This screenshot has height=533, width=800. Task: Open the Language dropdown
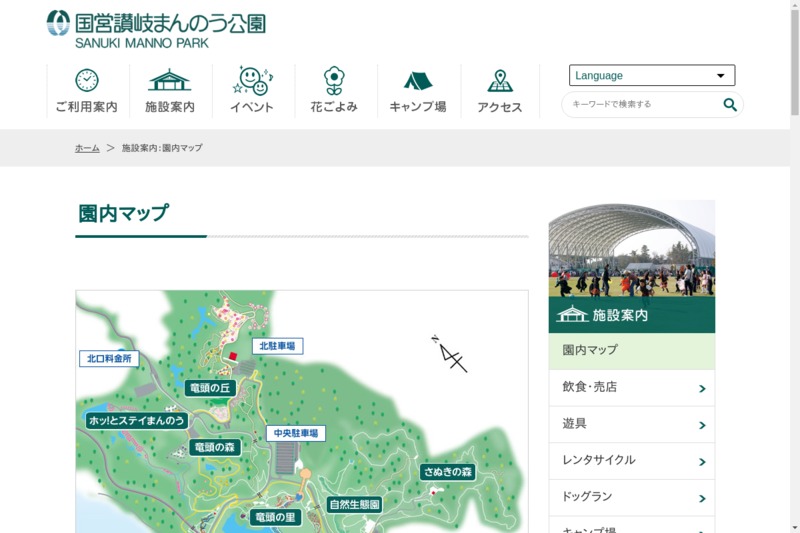pyautogui.click(x=652, y=75)
